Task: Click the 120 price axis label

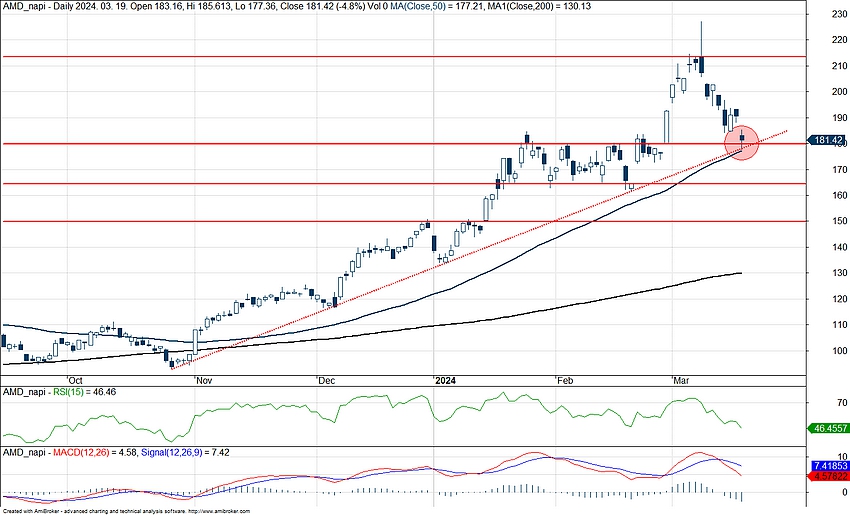Action: pos(839,299)
